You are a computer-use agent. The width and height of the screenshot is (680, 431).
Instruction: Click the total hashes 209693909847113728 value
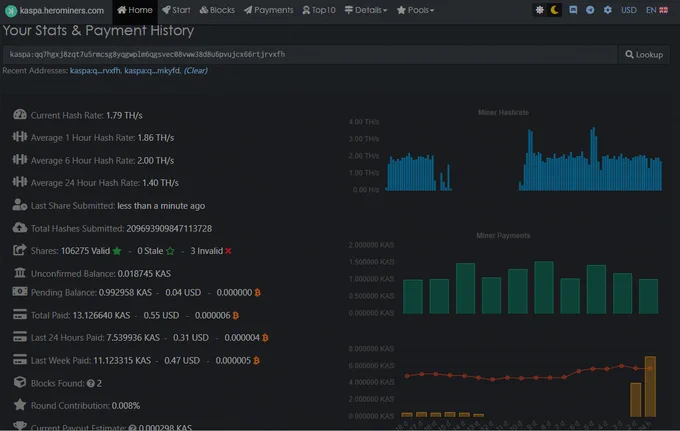tap(169, 229)
